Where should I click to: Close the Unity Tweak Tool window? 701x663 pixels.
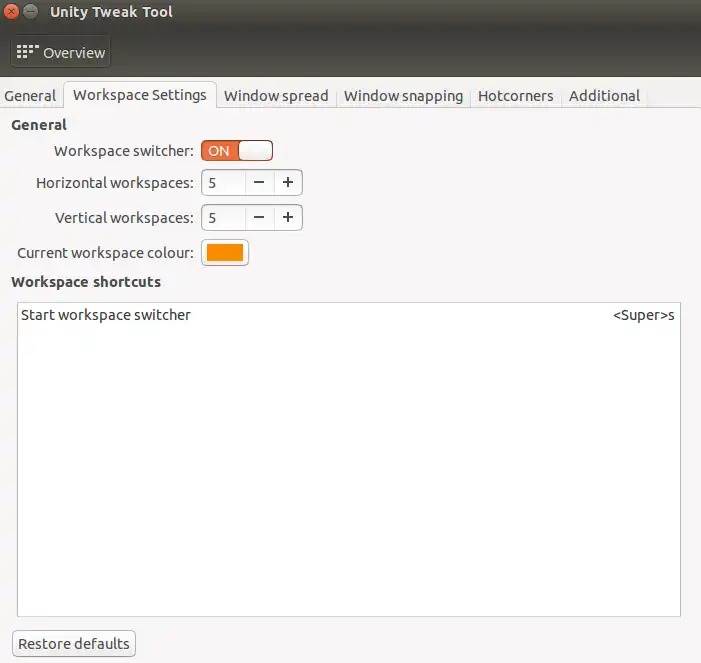point(11,11)
